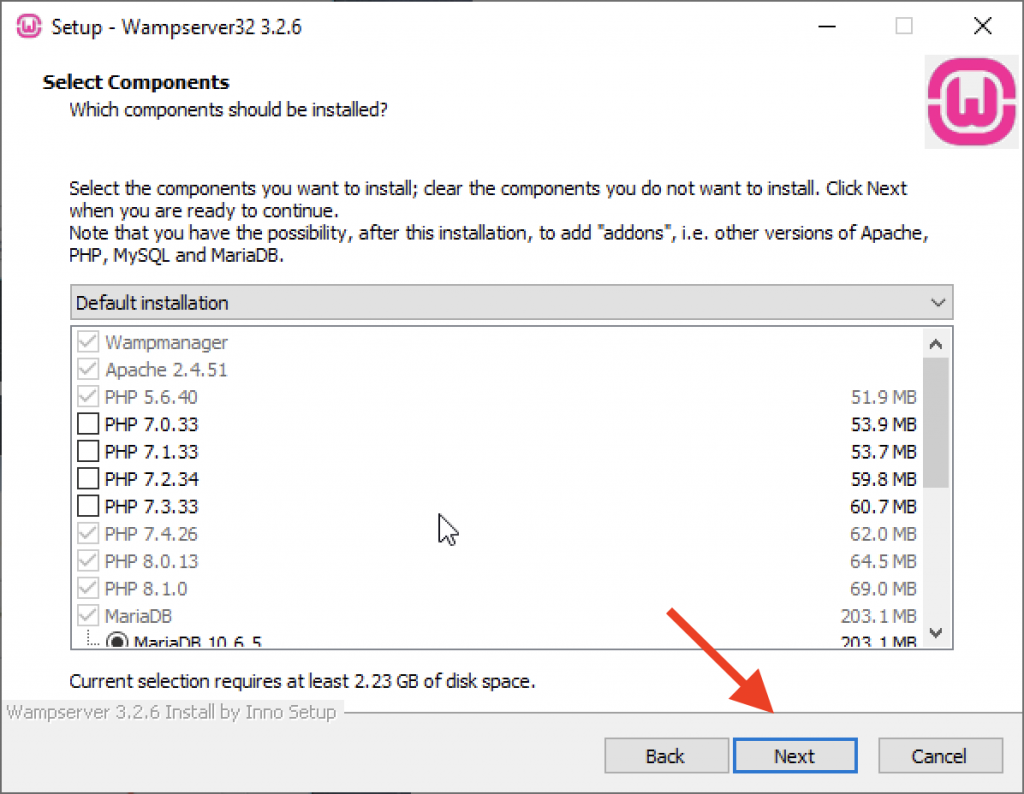Minimize the Setup window
The image size is (1024, 794).
click(827, 27)
